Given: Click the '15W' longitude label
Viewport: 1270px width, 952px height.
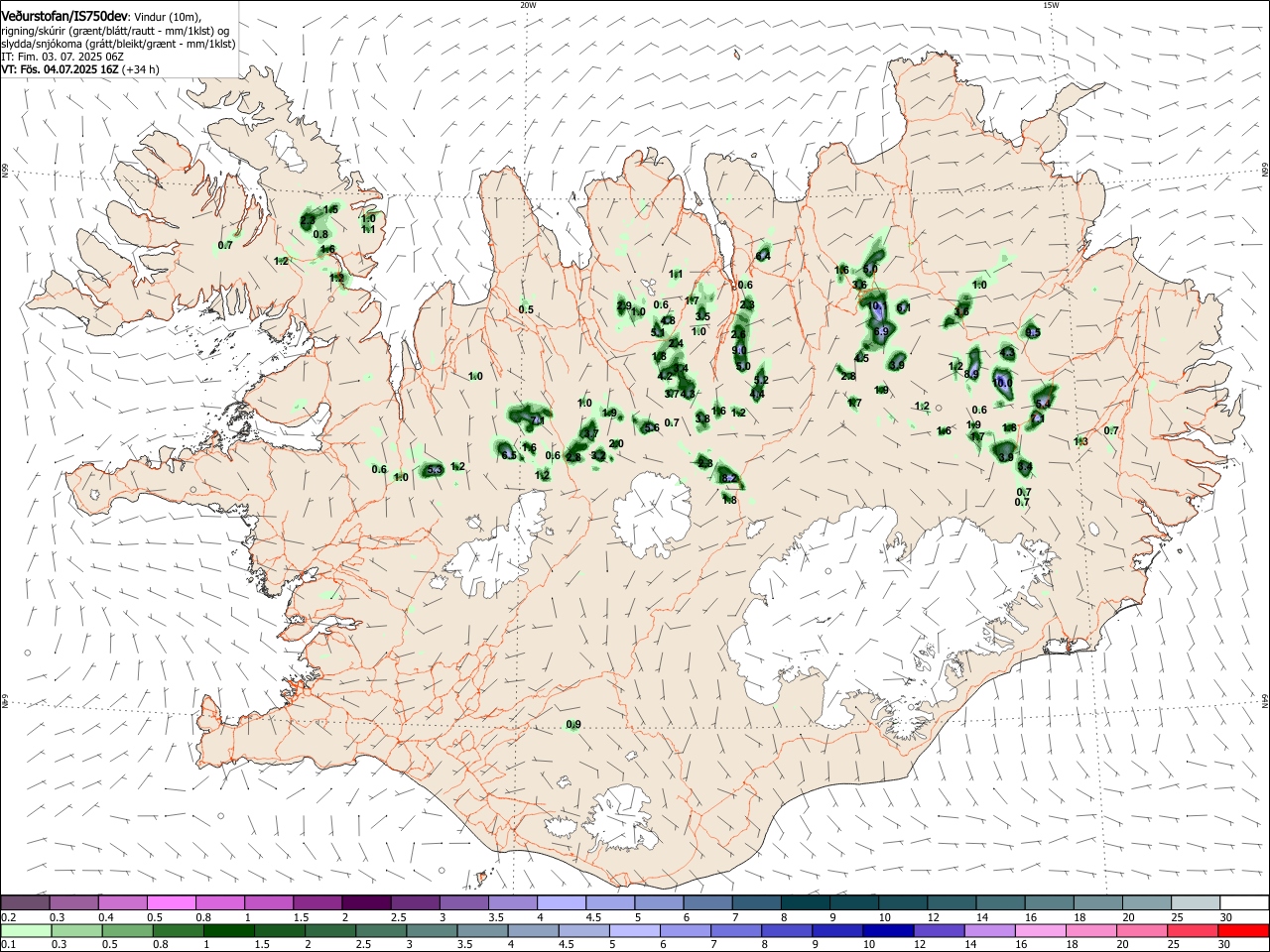Looking at the screenshot, I should point(1051,5).
